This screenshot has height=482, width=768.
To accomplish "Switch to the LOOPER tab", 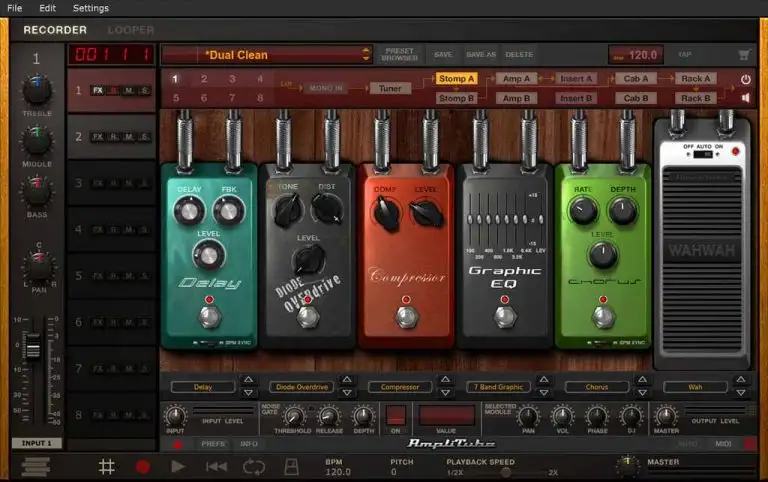I will [131, 30].
